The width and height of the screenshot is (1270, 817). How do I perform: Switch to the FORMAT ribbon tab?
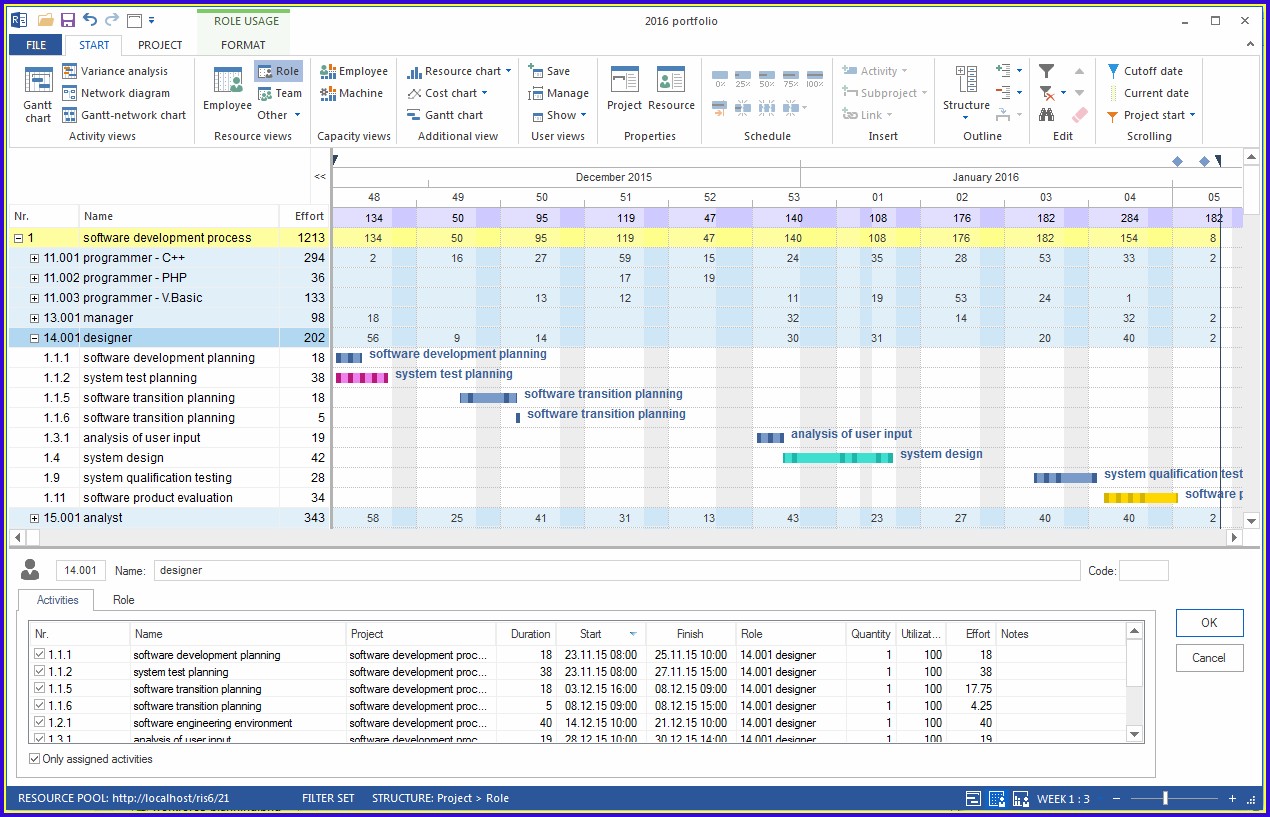tap(243, 45)
